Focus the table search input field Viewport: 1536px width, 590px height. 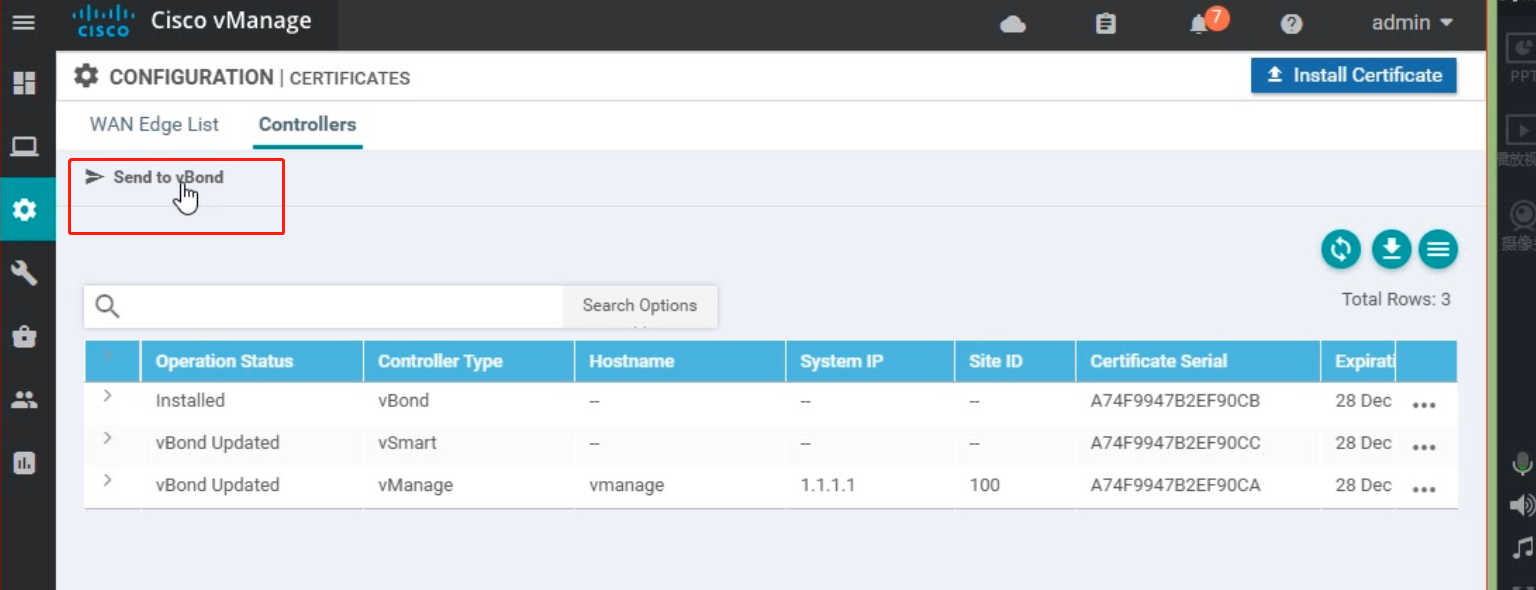(343, 306)
